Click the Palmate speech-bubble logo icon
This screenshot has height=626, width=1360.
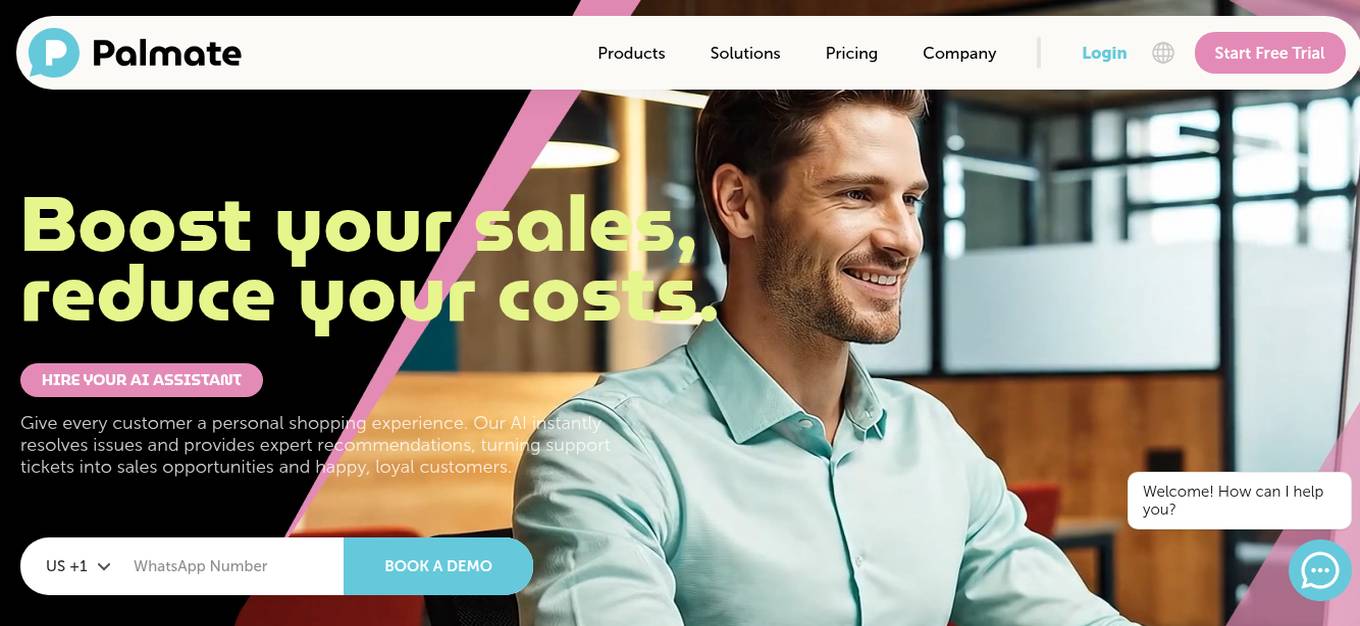53,53
